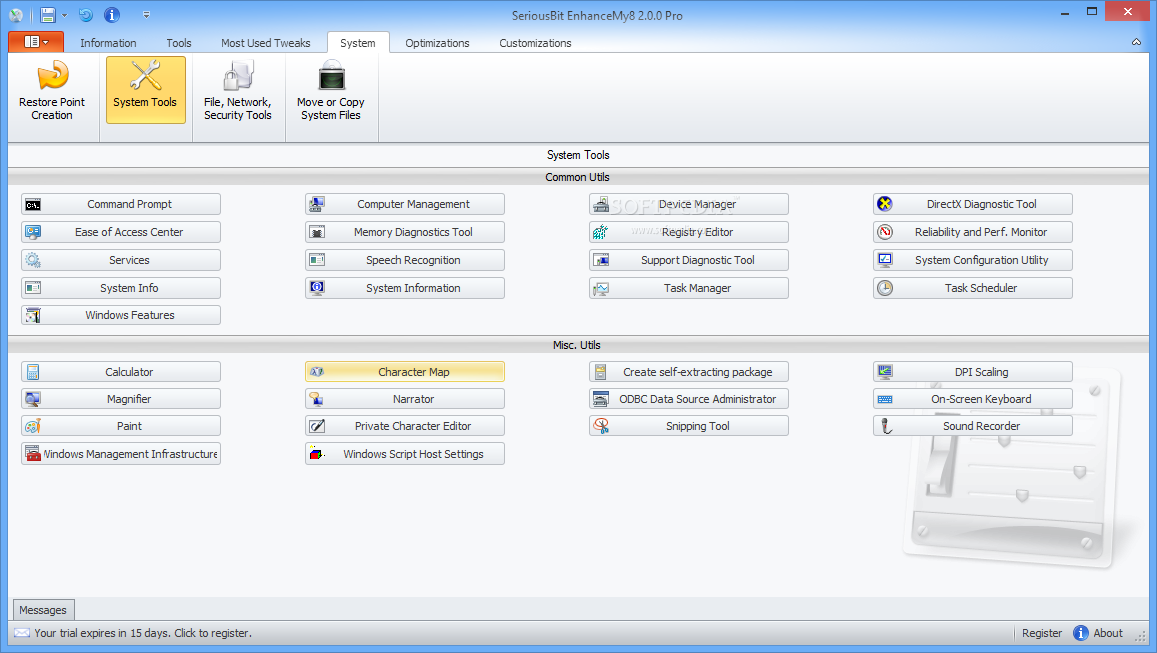The width and height of the screenshot is (1157, 653).
Task: Launch Command Prompt
Action: click(x=121, y=204)
